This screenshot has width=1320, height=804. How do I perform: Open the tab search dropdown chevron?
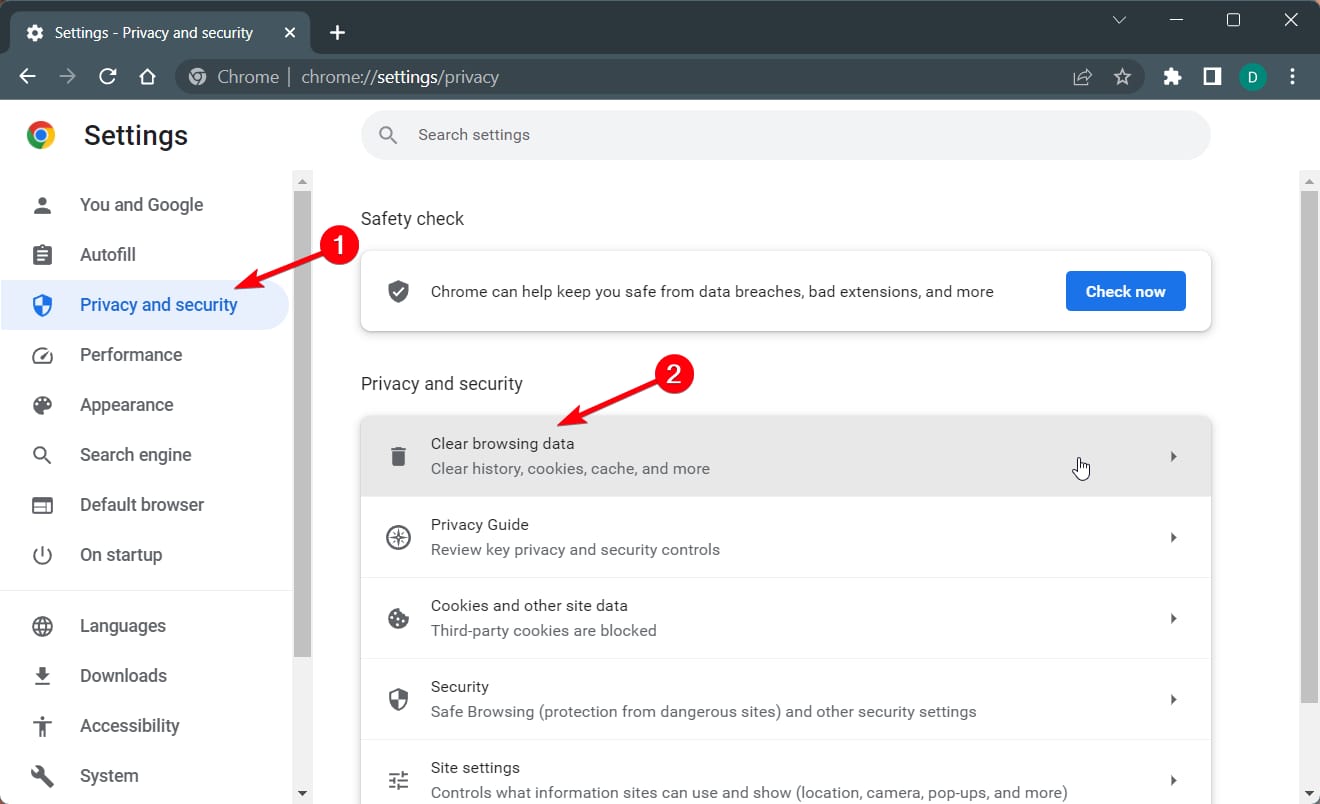1120,20
